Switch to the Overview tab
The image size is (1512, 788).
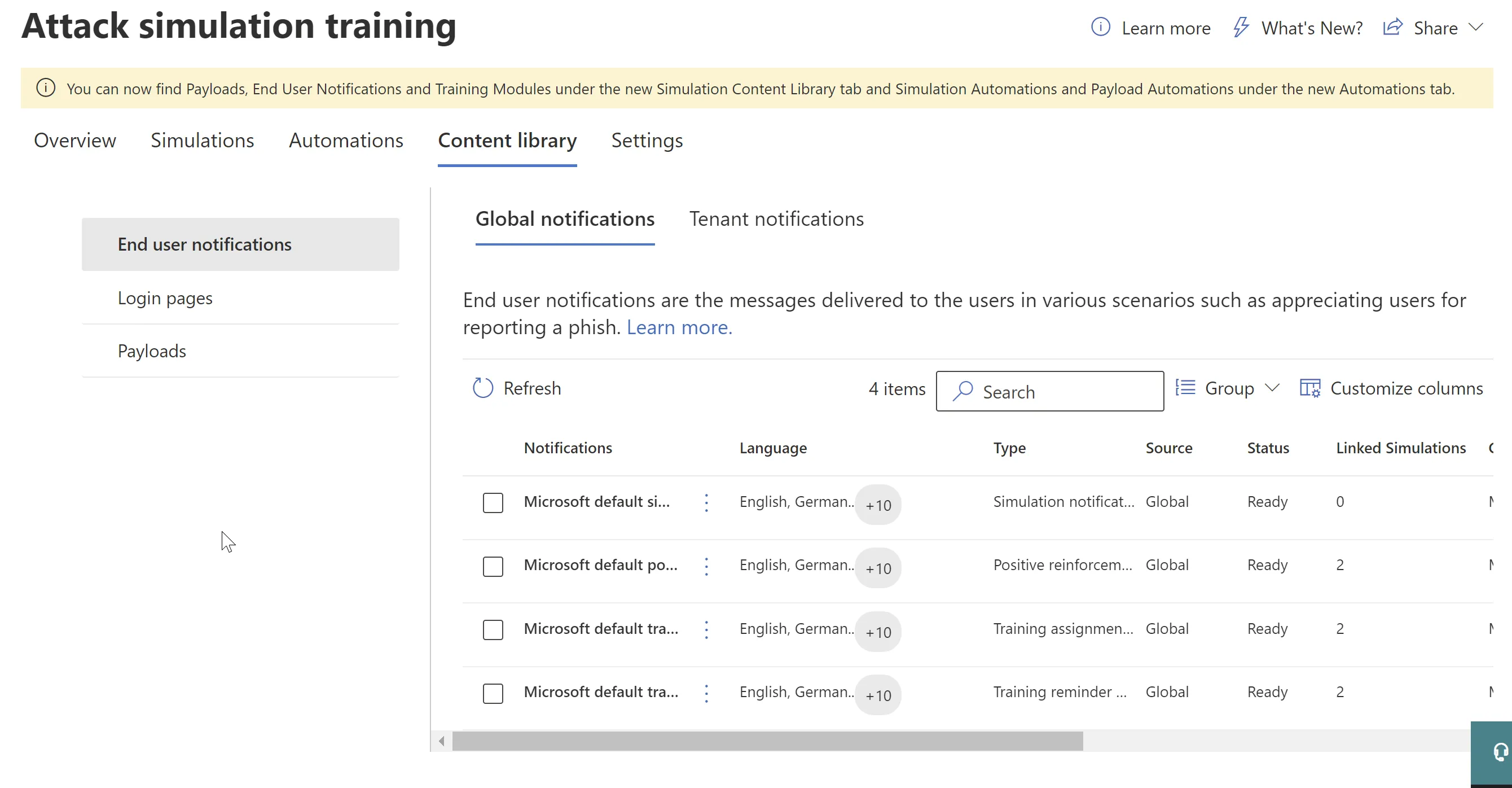(x=75, y=141)
